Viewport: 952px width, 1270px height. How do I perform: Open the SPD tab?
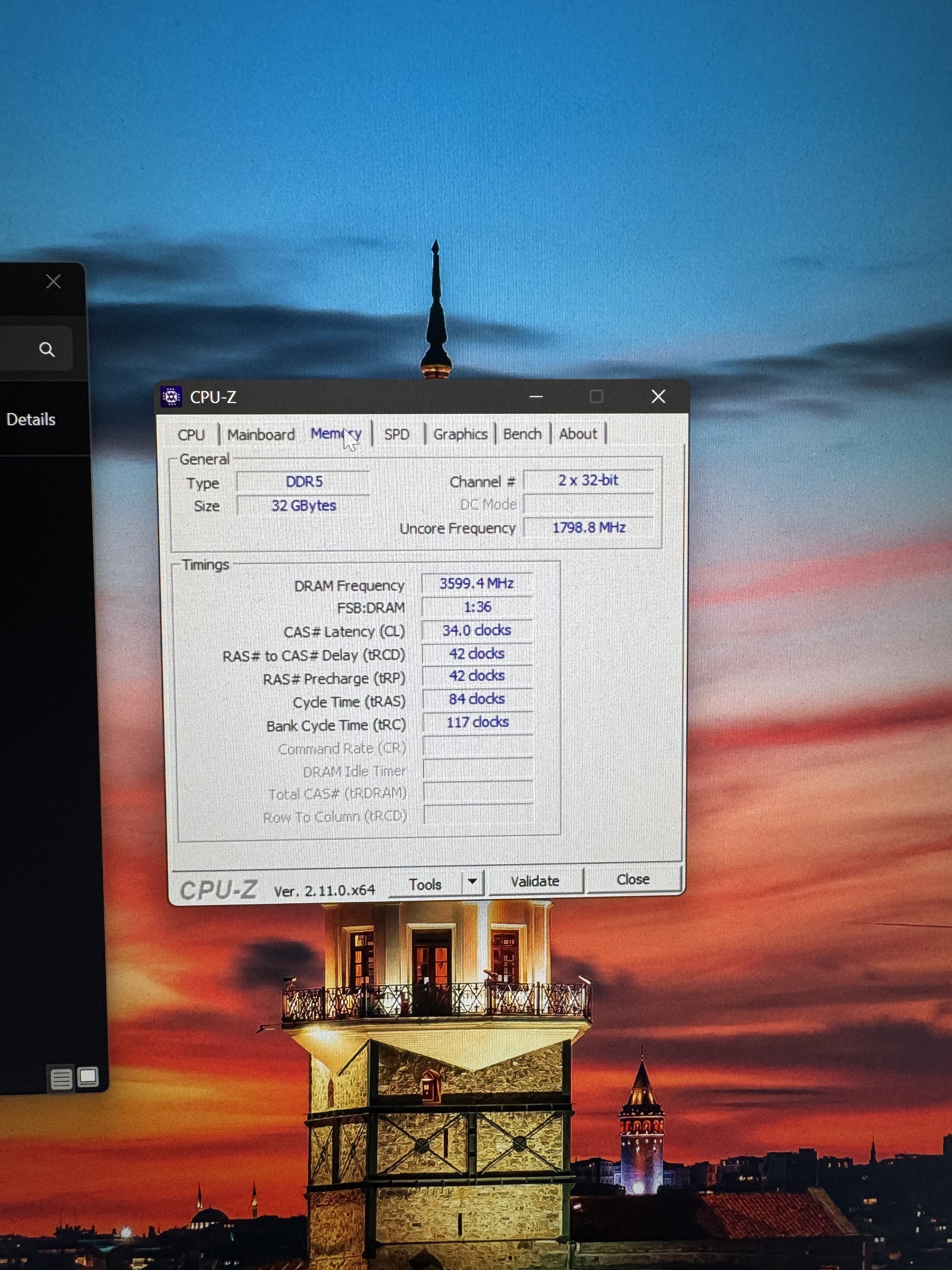tap(397, 434)
